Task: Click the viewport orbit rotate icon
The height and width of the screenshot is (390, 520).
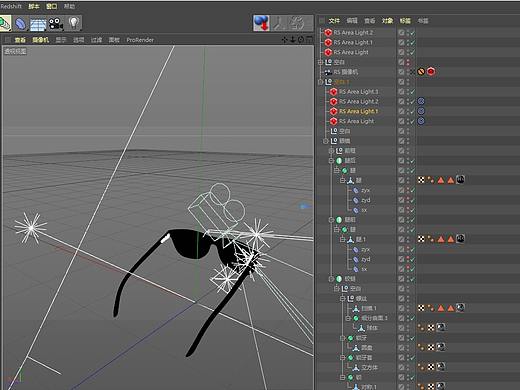Action: [301, 40]
